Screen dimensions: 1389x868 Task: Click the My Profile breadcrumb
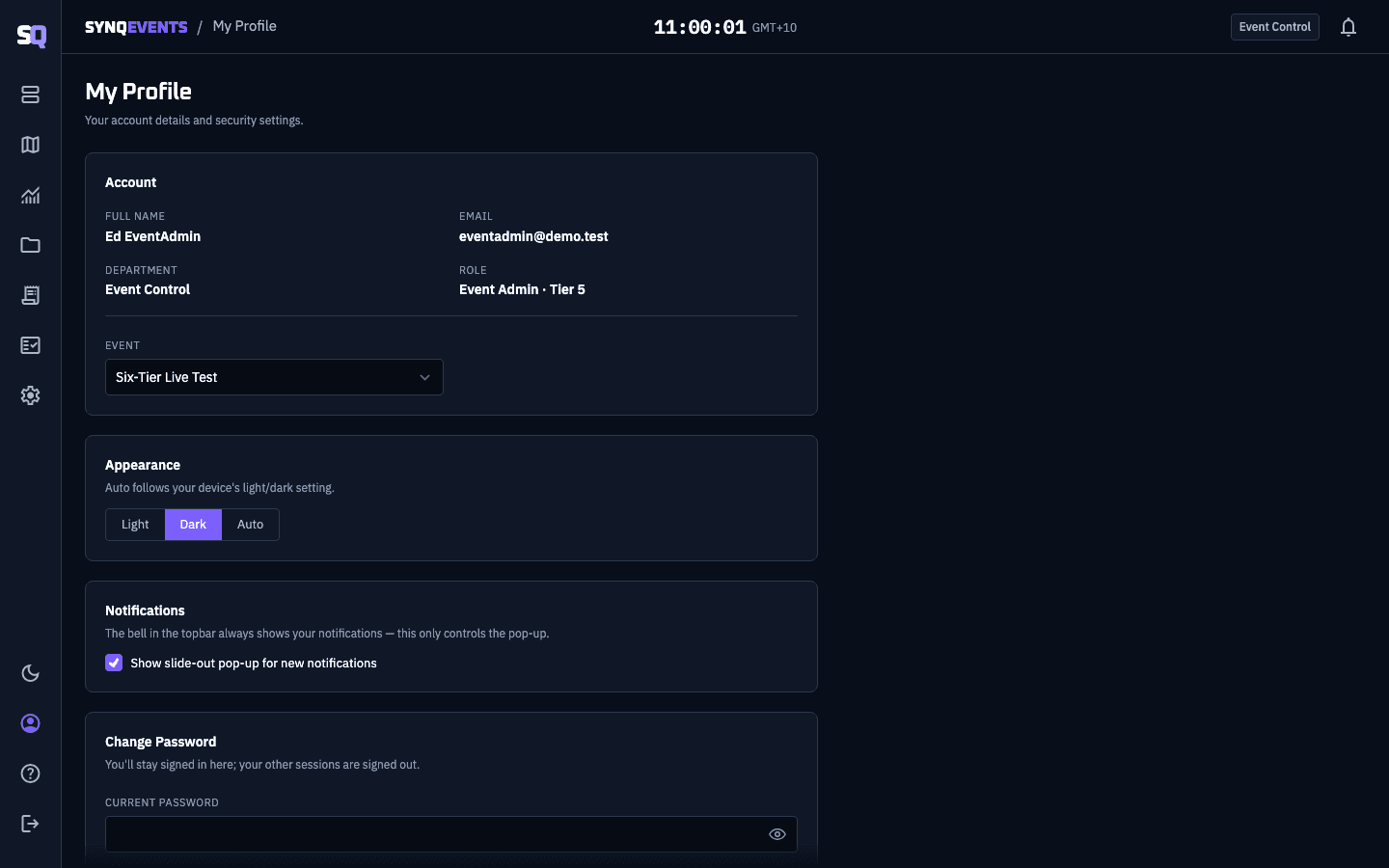click(x=245, y=26)
